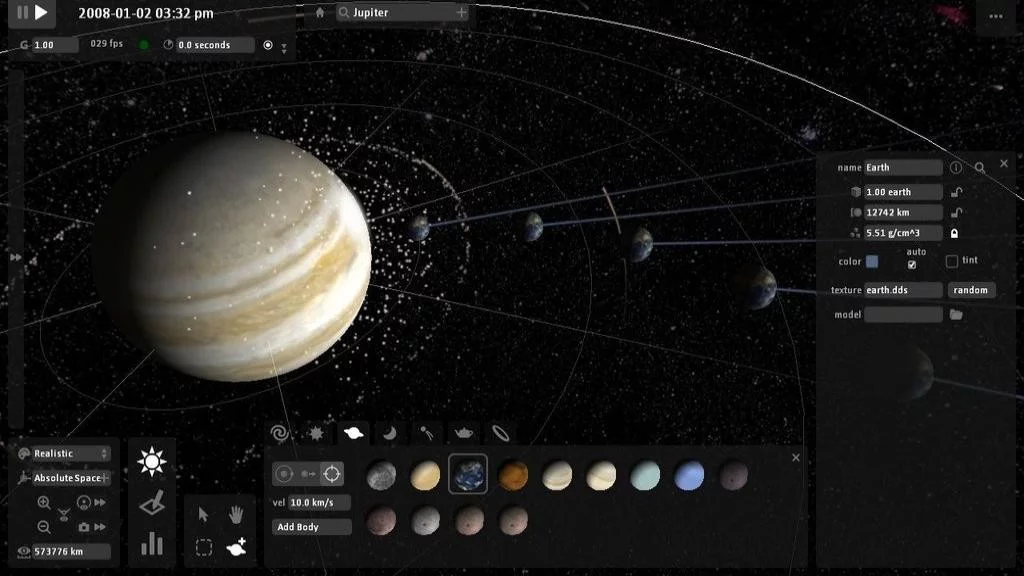
Task: Pause the simulation
Action: [x=22, y=12]
